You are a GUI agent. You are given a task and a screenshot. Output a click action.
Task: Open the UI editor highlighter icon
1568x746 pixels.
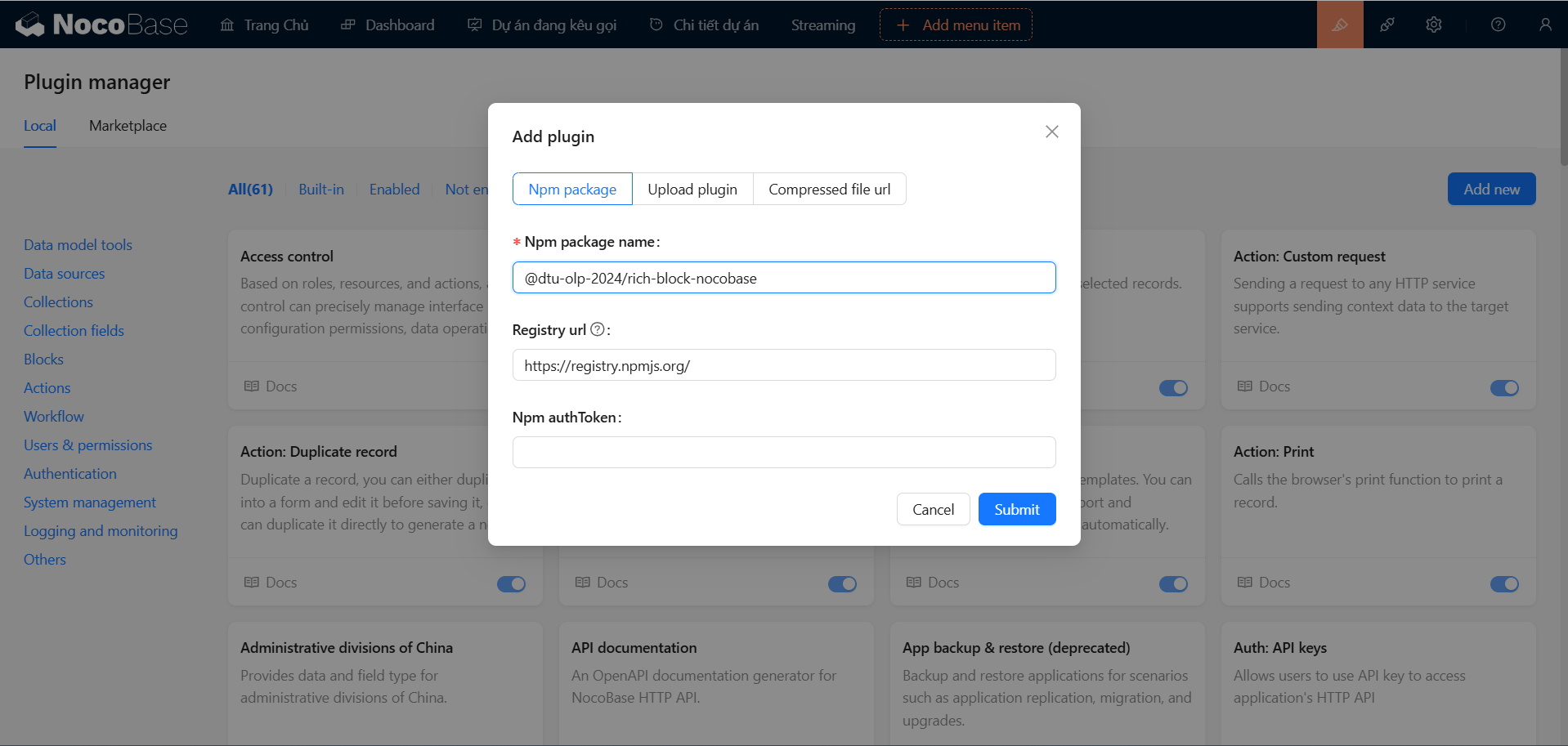pos(1340,25)
